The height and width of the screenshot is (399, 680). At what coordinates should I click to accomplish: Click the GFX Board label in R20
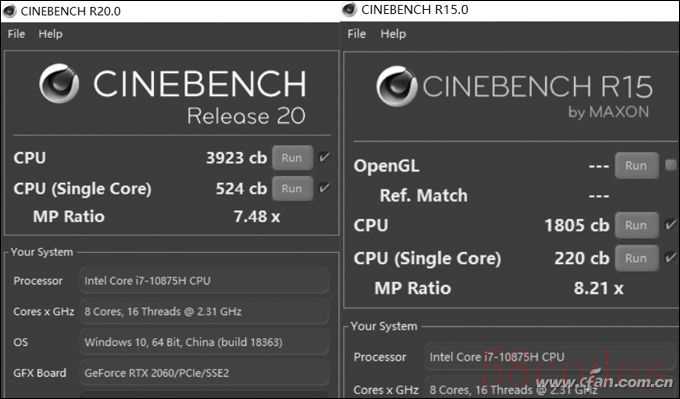click(x=39, y=373)
